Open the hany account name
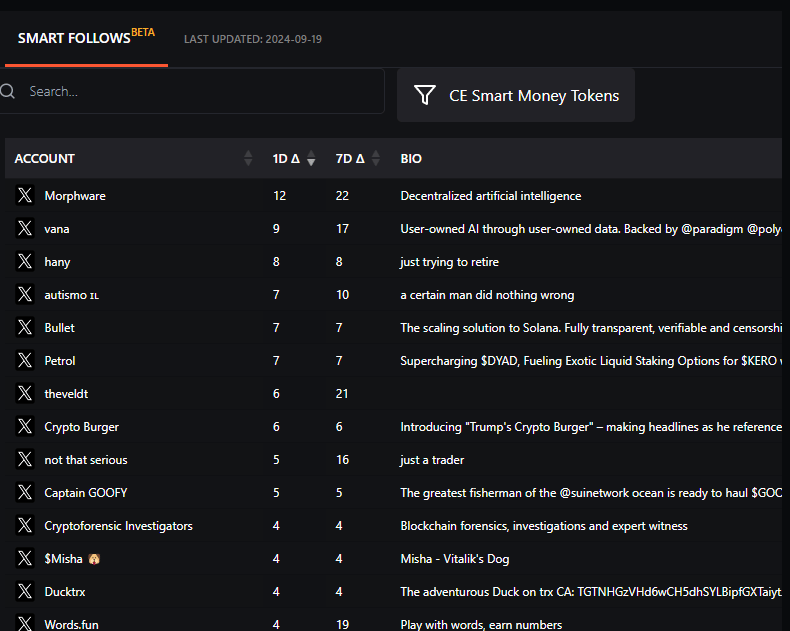This screenshot has height=631, width=790. [57, 262]
